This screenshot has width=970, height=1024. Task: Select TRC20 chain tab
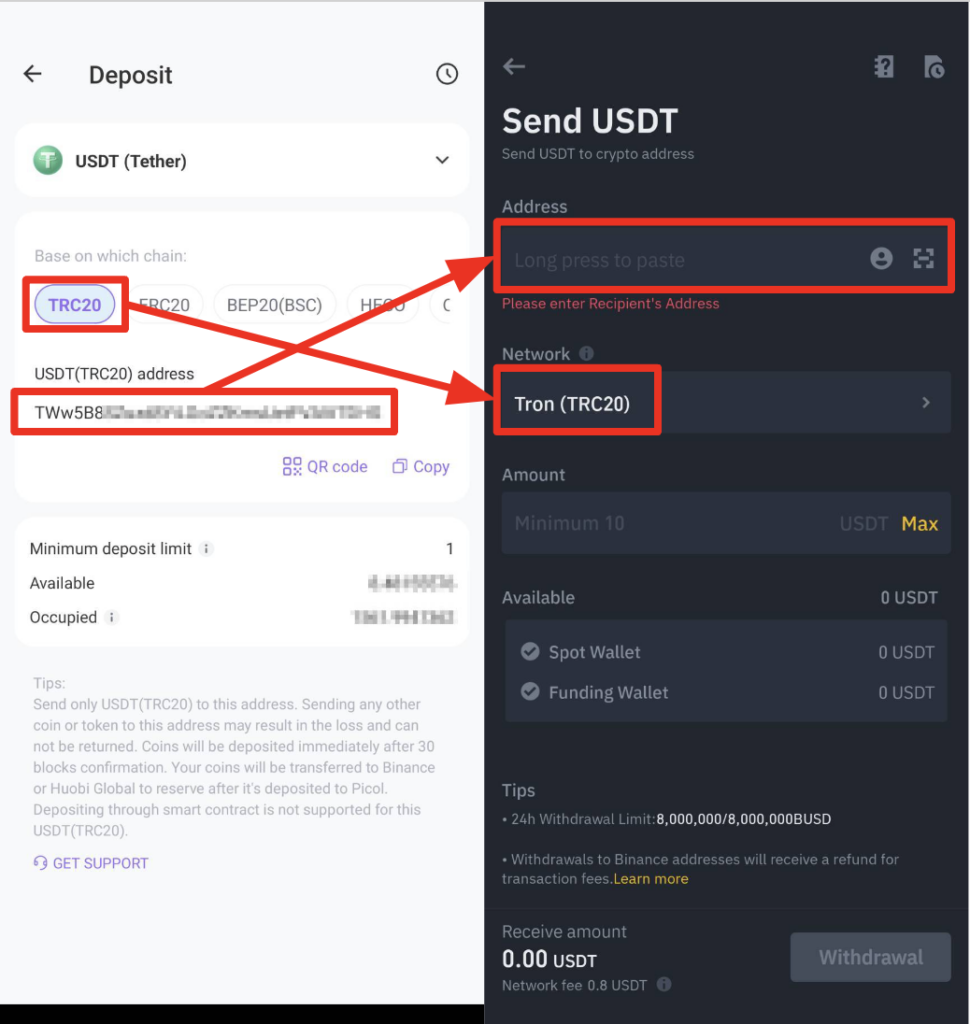[x=75, y=305]
